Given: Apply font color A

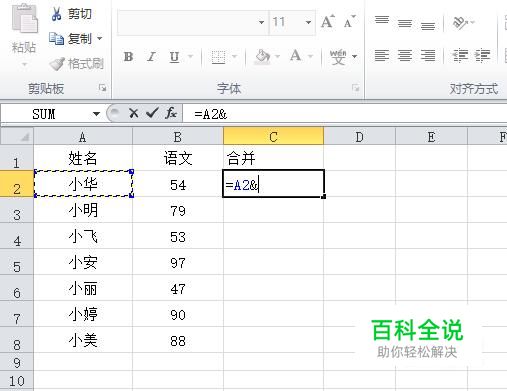Looking at the screenshot, I should (x=296, y=56).
